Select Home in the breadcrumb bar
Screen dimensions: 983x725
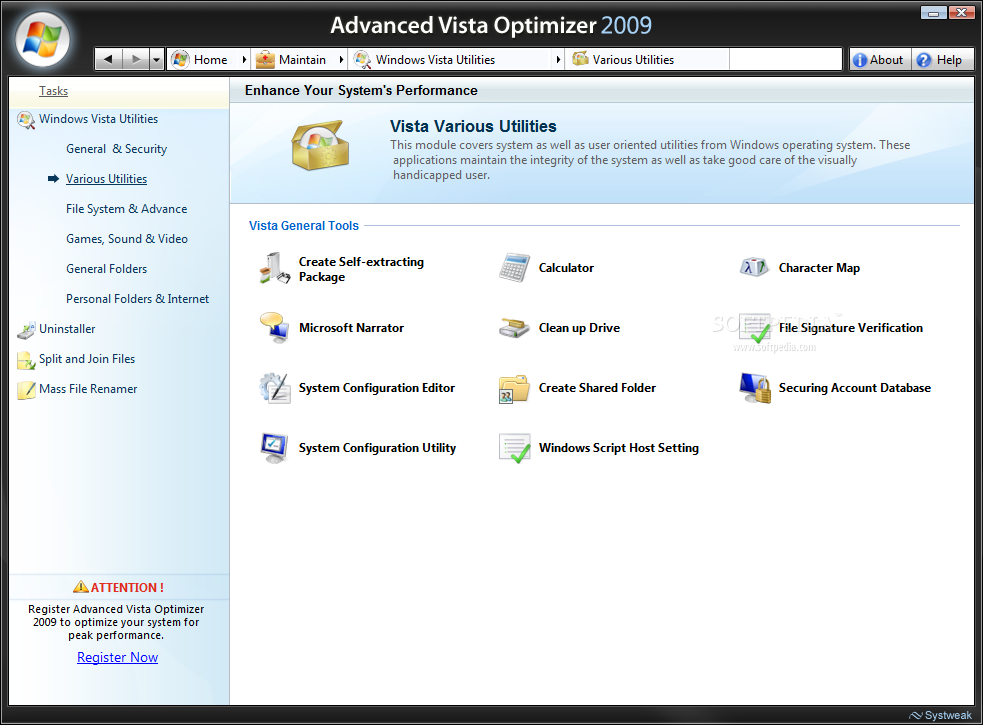[x=211, y=60]
